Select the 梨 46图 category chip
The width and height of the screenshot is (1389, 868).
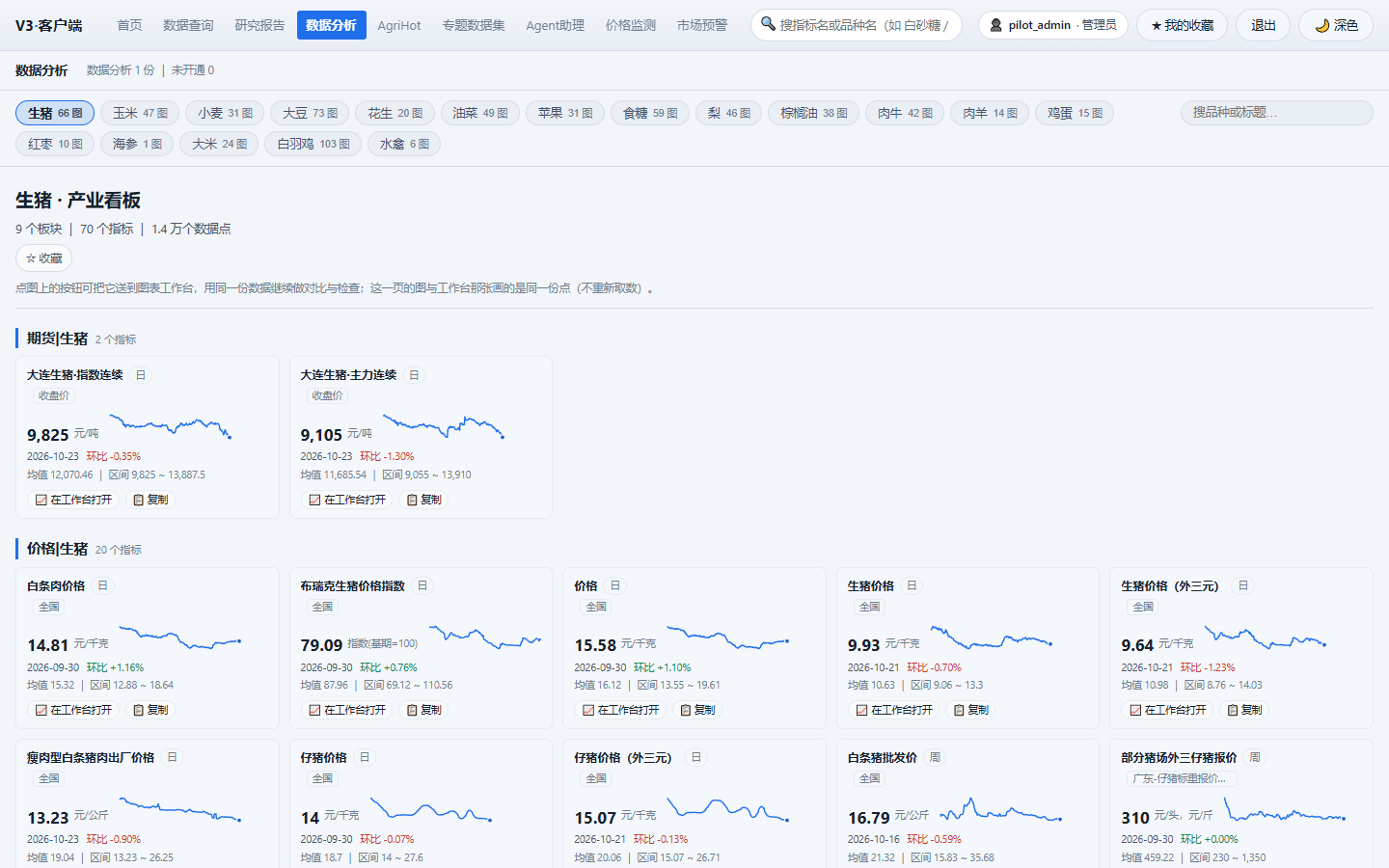point(728,113)
